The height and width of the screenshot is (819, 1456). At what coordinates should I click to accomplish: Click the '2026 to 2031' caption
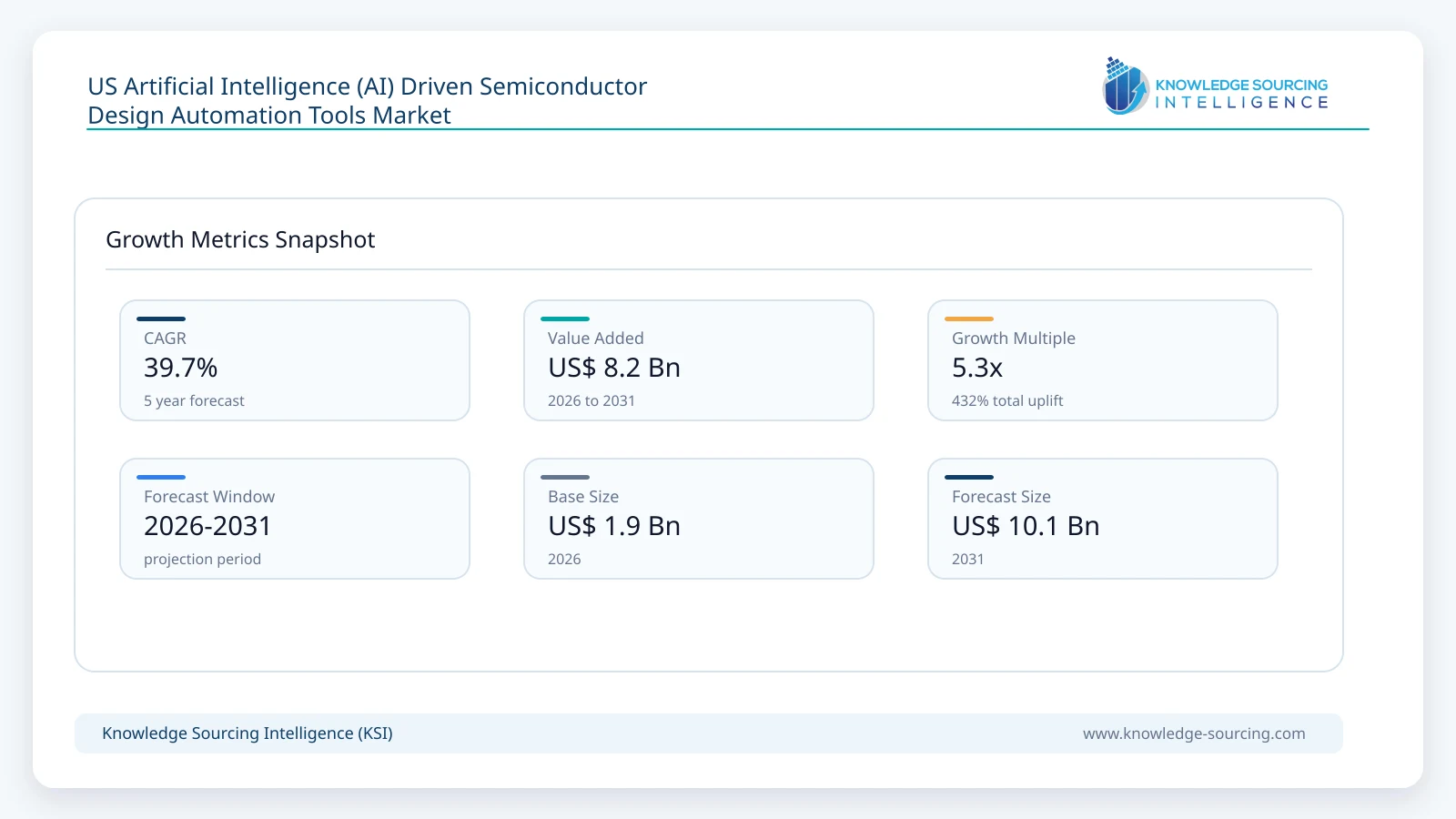(x=591, y=400)
